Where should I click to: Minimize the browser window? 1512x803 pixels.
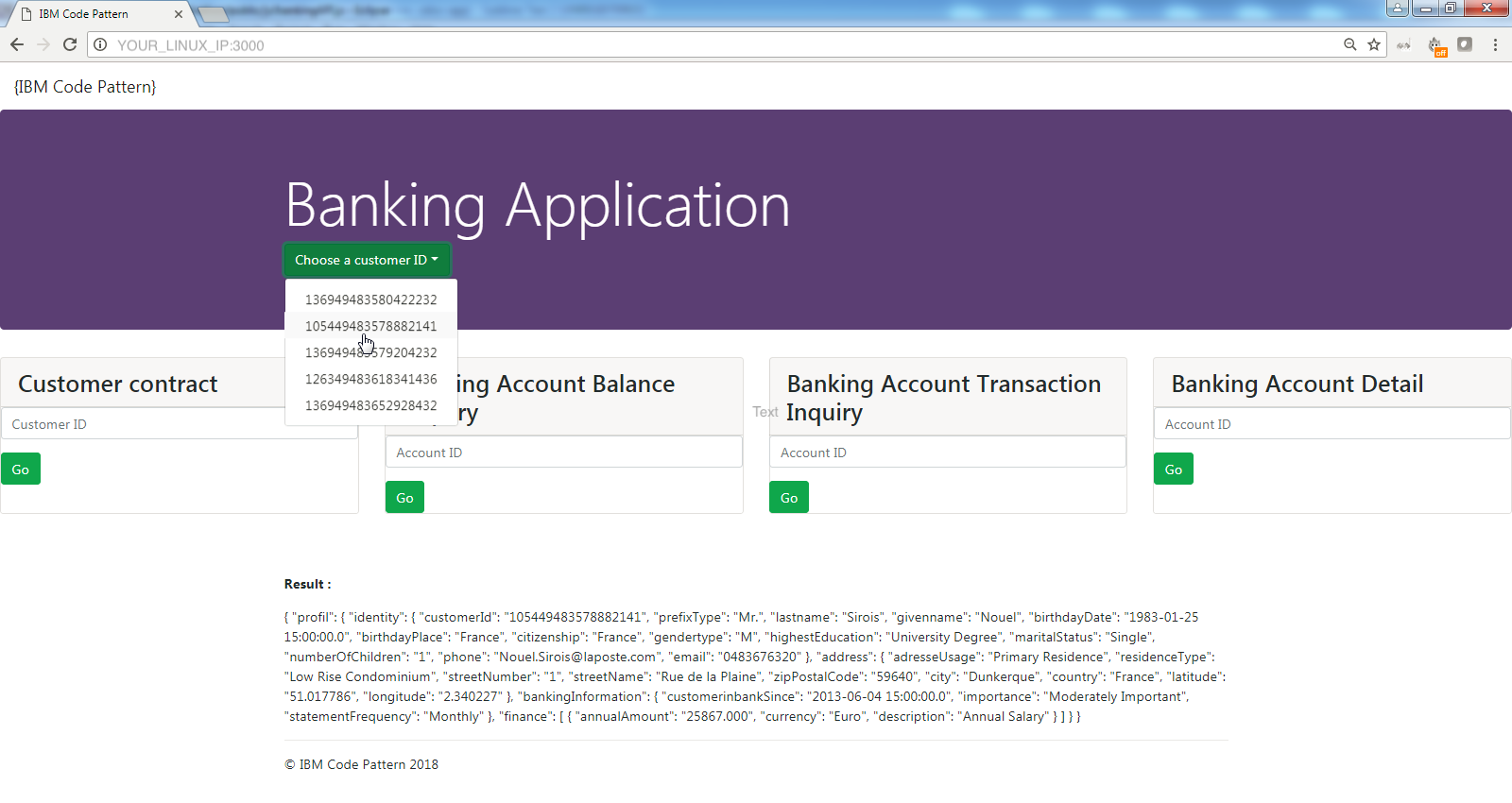pos(1425,9)
